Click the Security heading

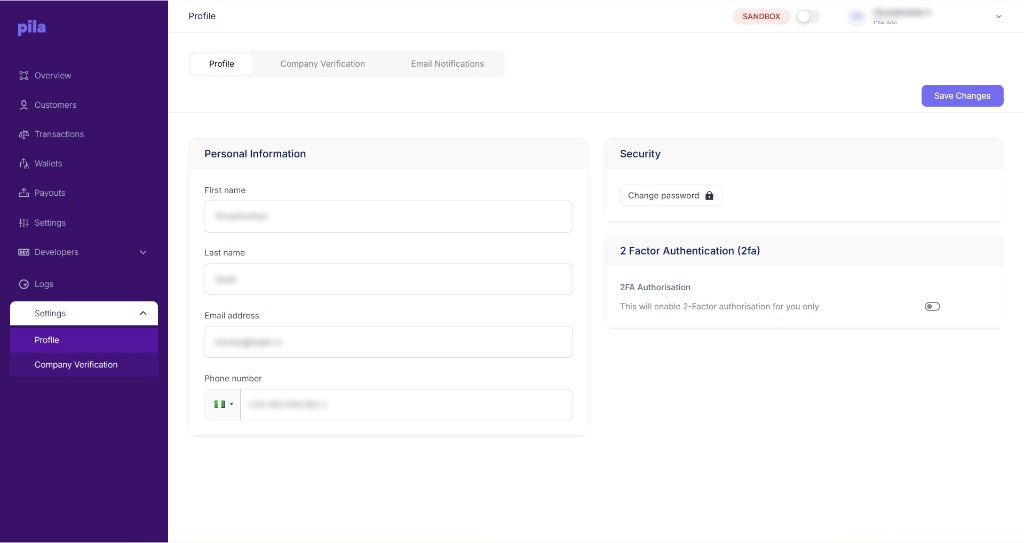[x=640, y=154]
